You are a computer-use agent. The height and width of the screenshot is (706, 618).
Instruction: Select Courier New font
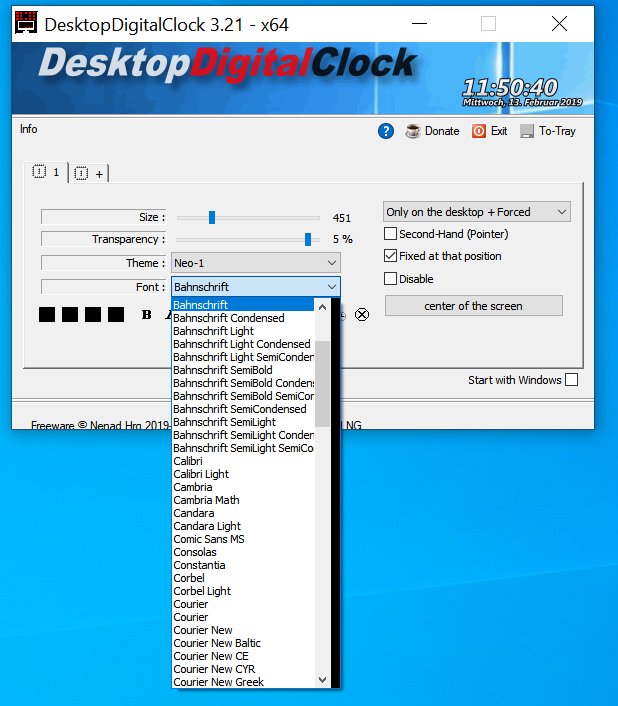[244, 630]
